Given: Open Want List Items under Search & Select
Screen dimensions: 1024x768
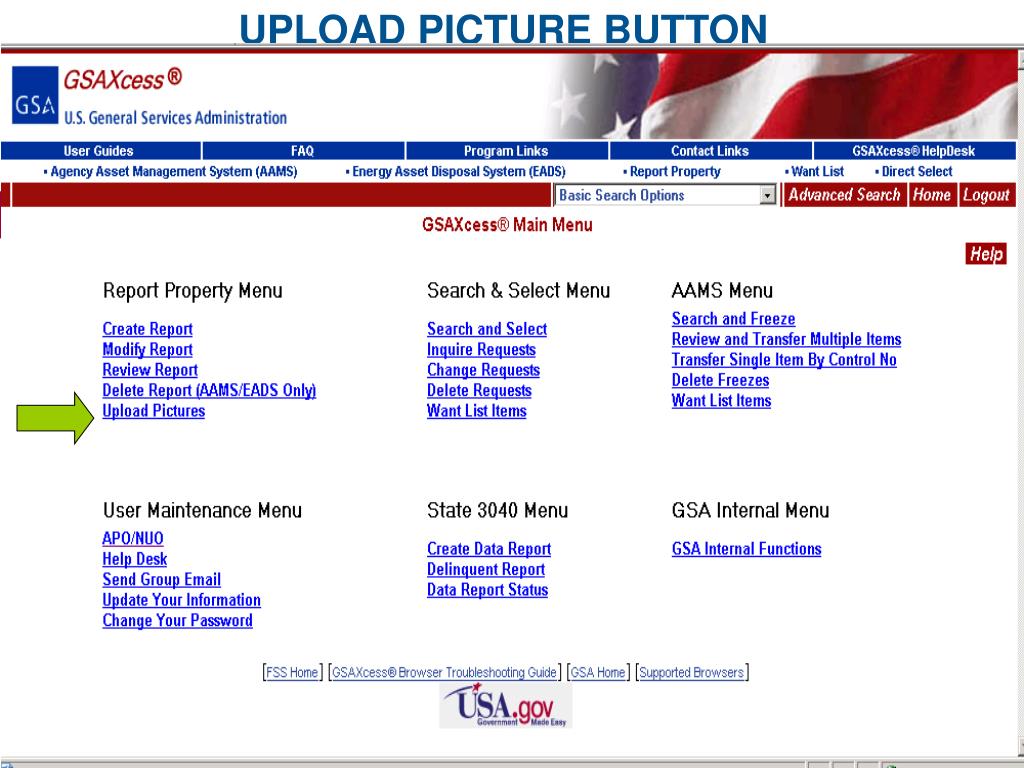Looking at the screenshot, I should point(477,411).
